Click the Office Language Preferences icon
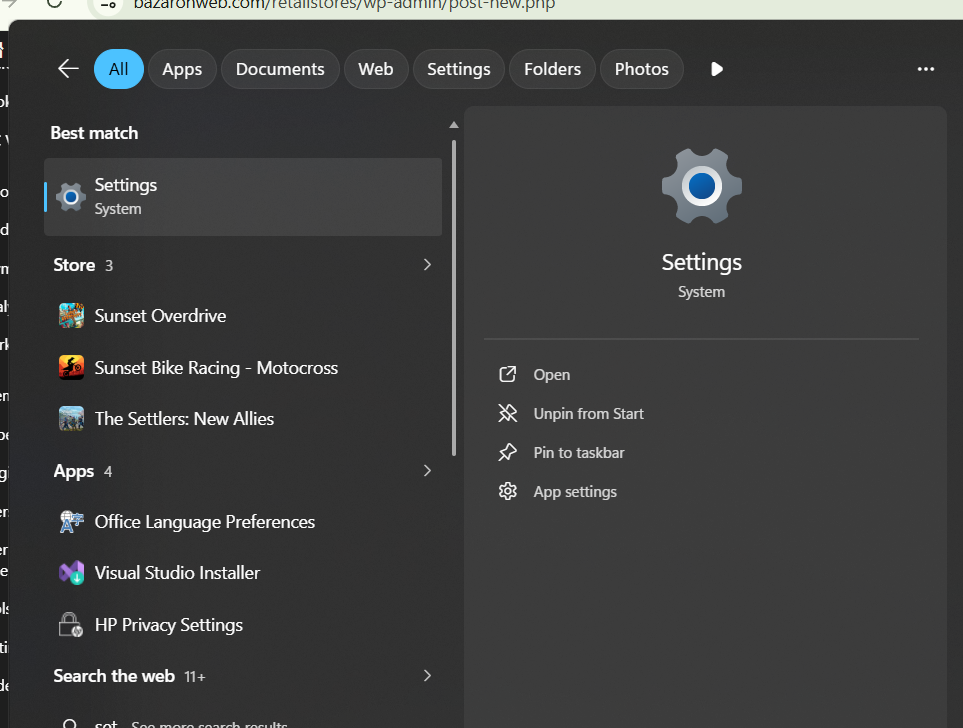The image size is (963, 728). pos(71,522)
